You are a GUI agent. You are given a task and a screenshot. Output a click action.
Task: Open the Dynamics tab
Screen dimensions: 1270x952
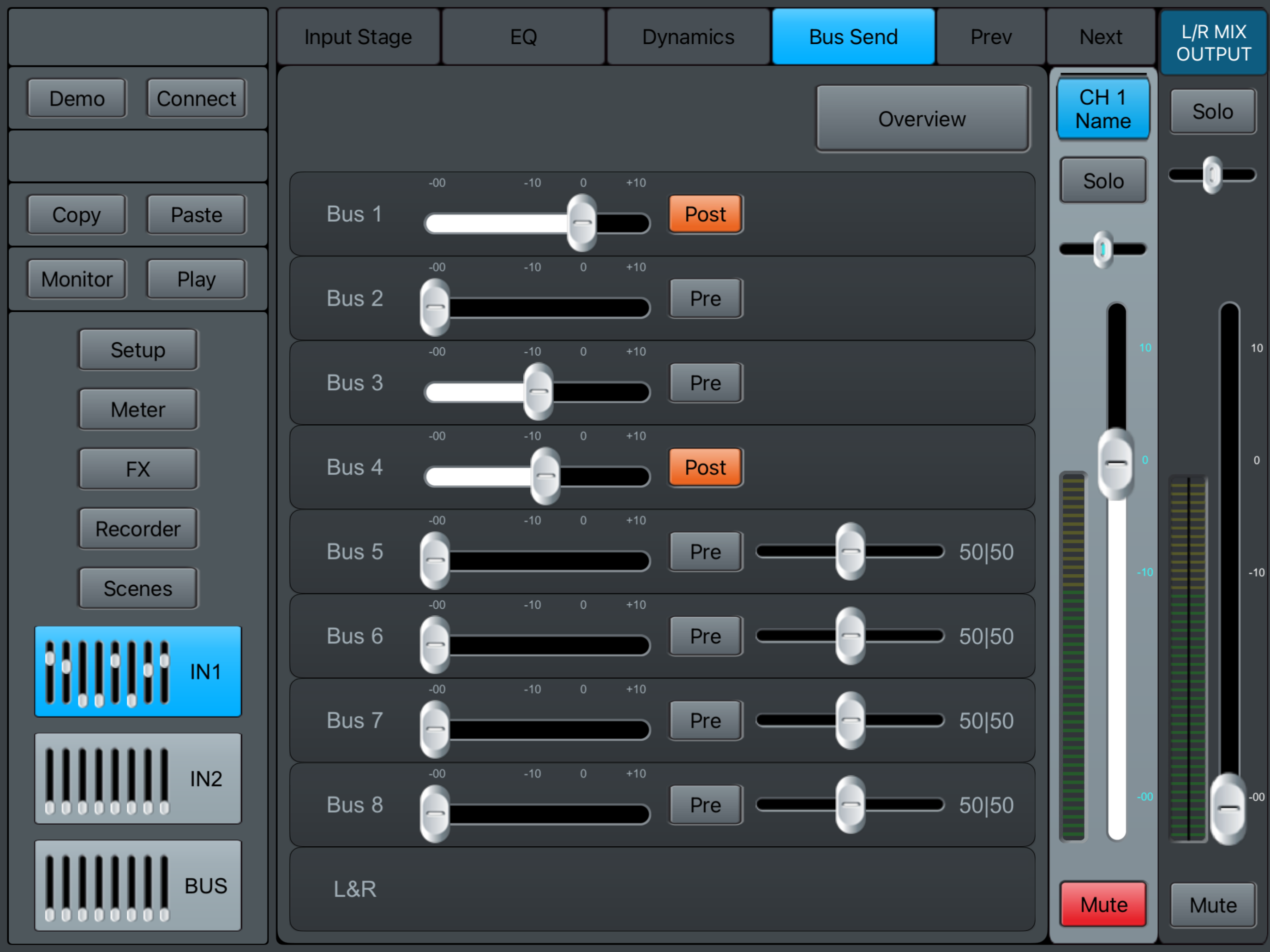689,37
